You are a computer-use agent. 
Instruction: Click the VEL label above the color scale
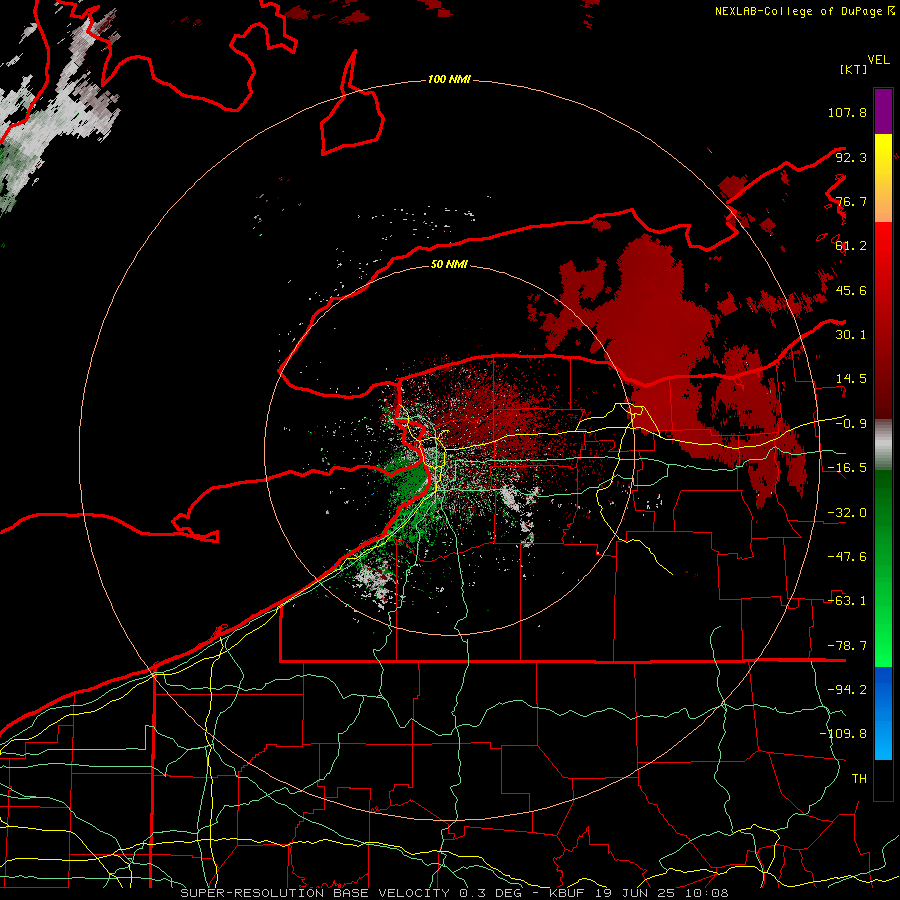pyautogui.click(x=879, y=60)
